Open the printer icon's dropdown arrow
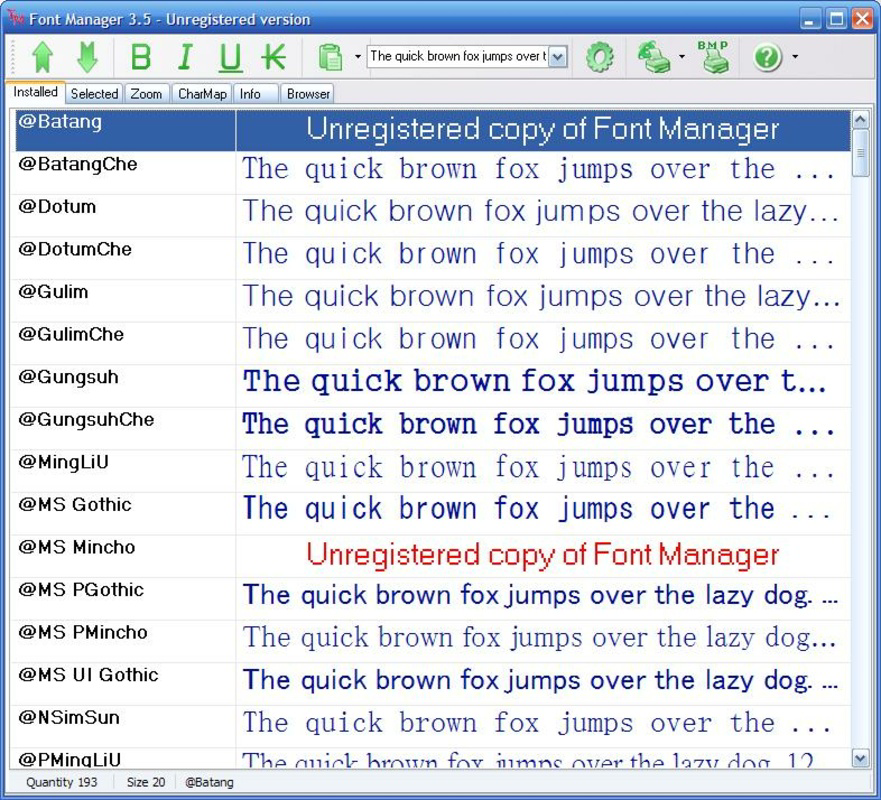This screenshot has width=881, height=800. pyautogui.click(x=682, y=57)
